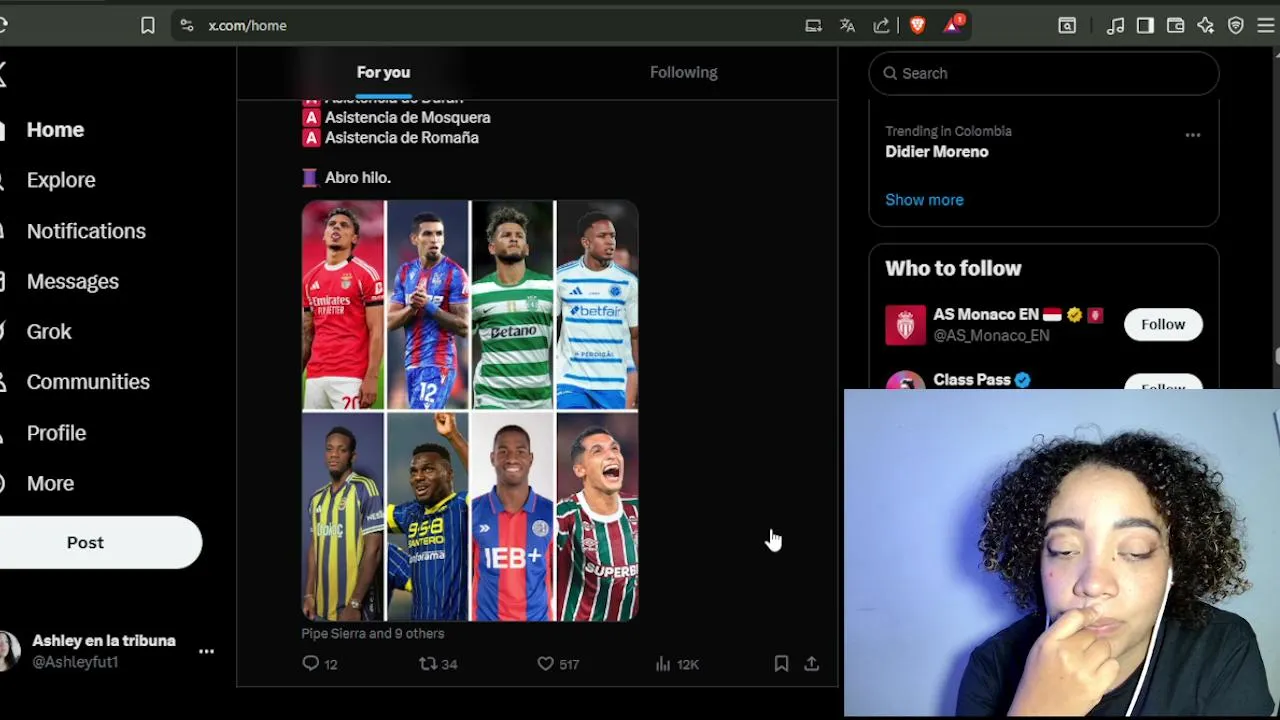Open the Betfair white-blue jersey photo
The height and width of the screenshot is (720, 1280).
(x=597, y=305)
